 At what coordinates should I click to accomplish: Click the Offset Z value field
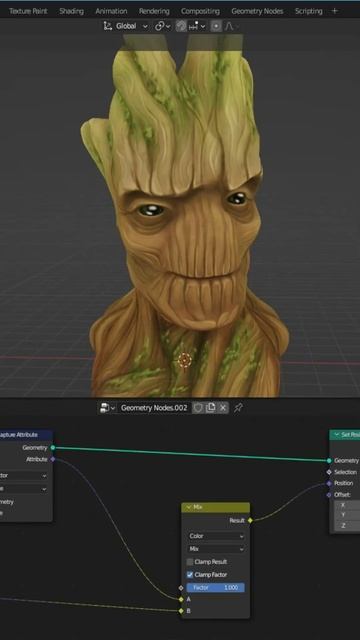point(347,525)
